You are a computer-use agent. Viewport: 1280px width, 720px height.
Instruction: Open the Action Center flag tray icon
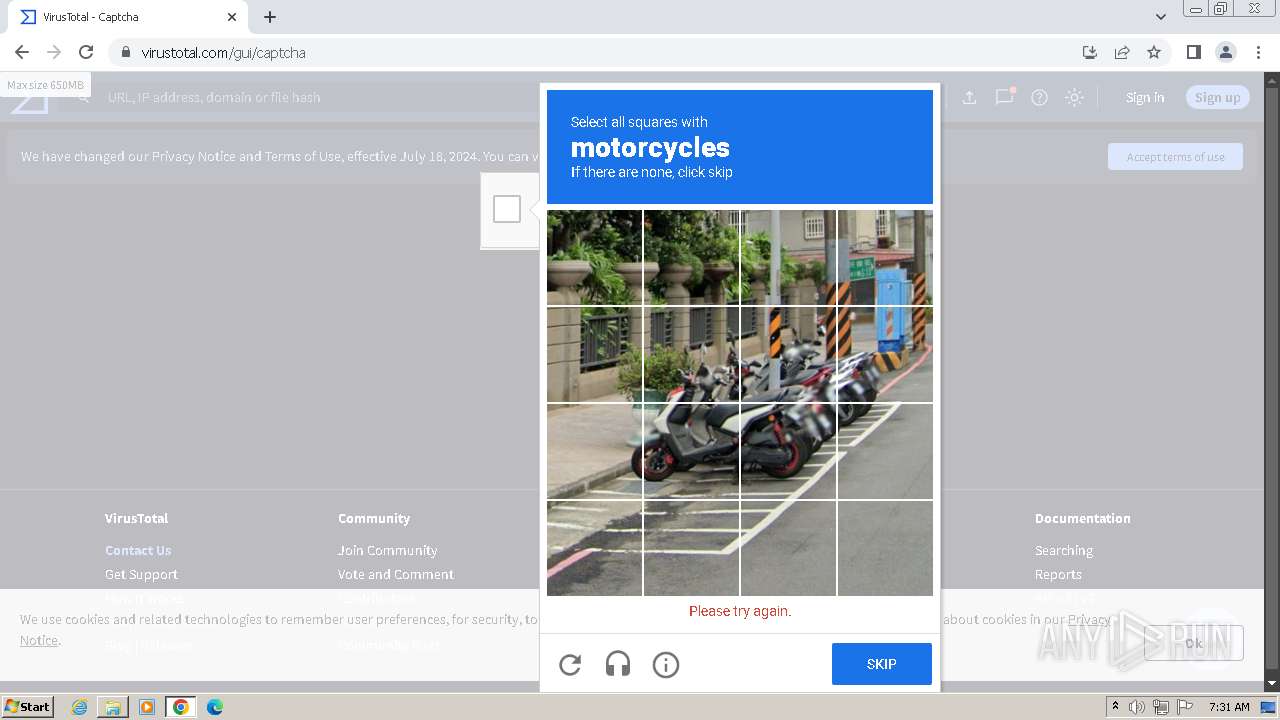click(1185, 707)
